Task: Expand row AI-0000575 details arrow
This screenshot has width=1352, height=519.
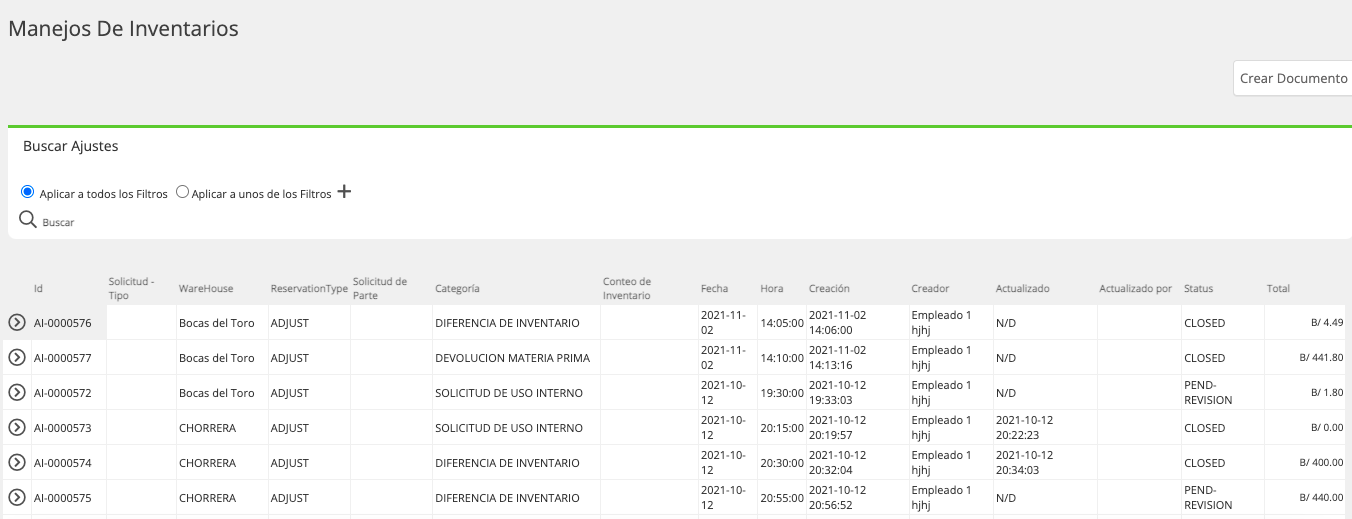Action: [x=16, y=497]
